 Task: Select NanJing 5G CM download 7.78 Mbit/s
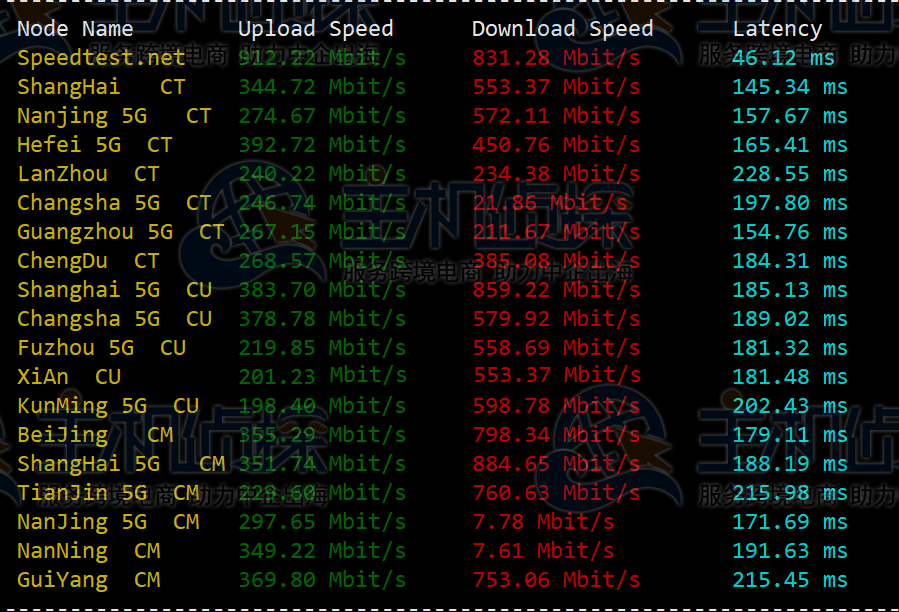point(544,522)
